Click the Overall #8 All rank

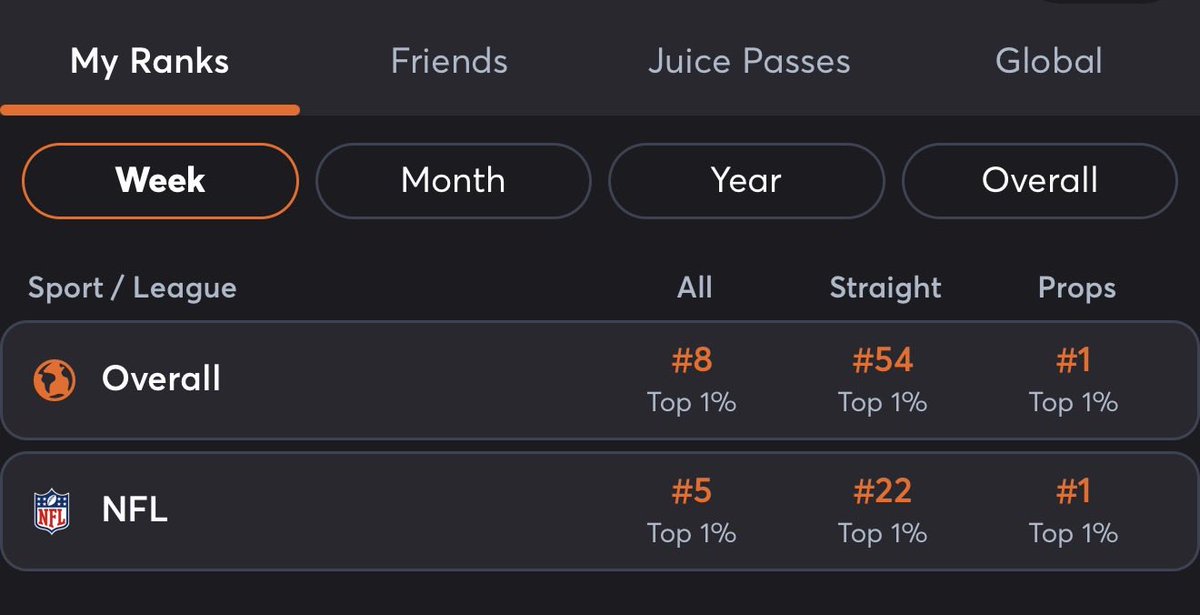[692, 360]
